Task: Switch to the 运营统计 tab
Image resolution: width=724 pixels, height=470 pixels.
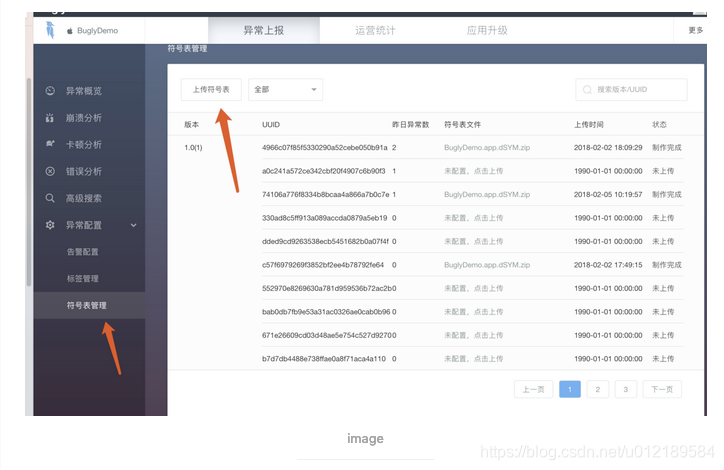Action: point(375,30)
